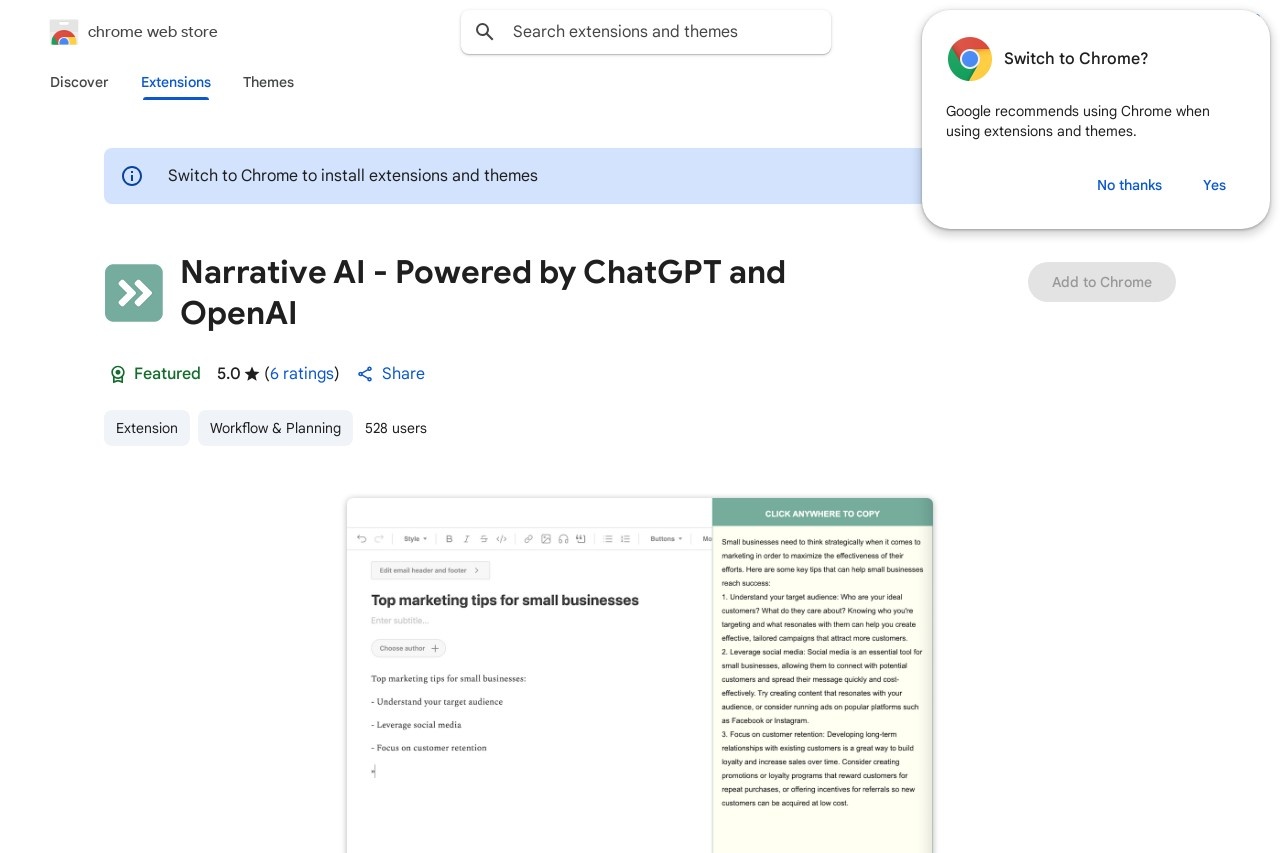This screenshot has height=853, width=1280.
Task: Click the Google recommends using Chrome text
Action: tap(1078, 121)
